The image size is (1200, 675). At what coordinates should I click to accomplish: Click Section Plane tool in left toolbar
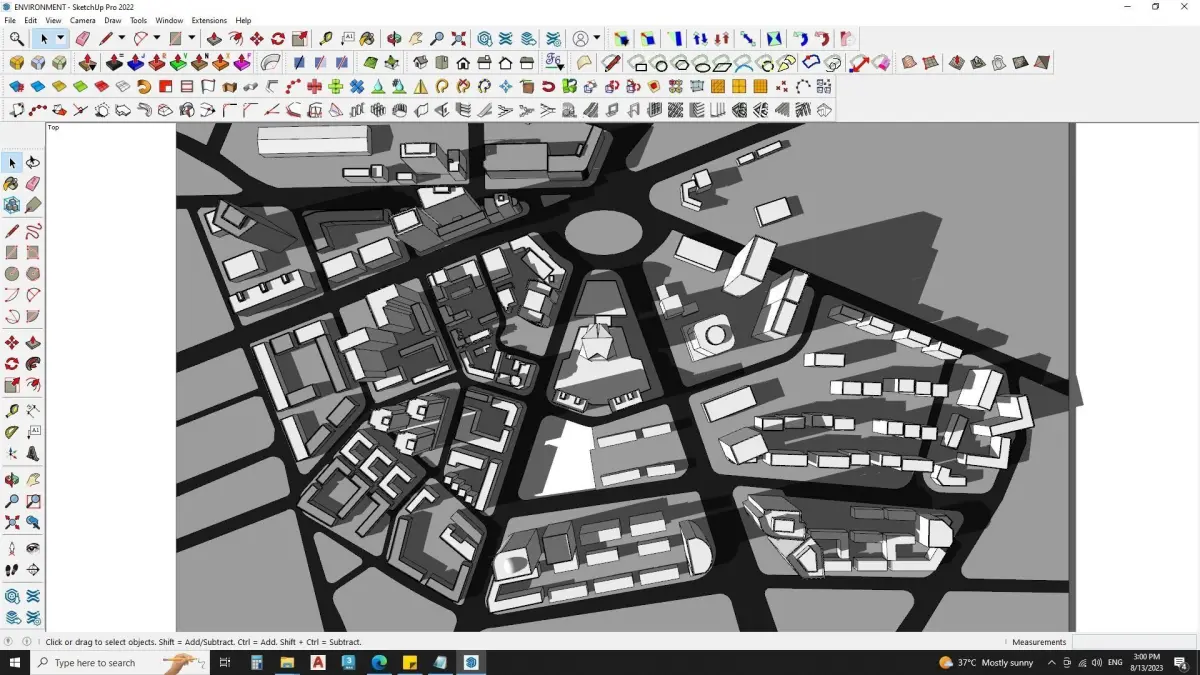33,569
